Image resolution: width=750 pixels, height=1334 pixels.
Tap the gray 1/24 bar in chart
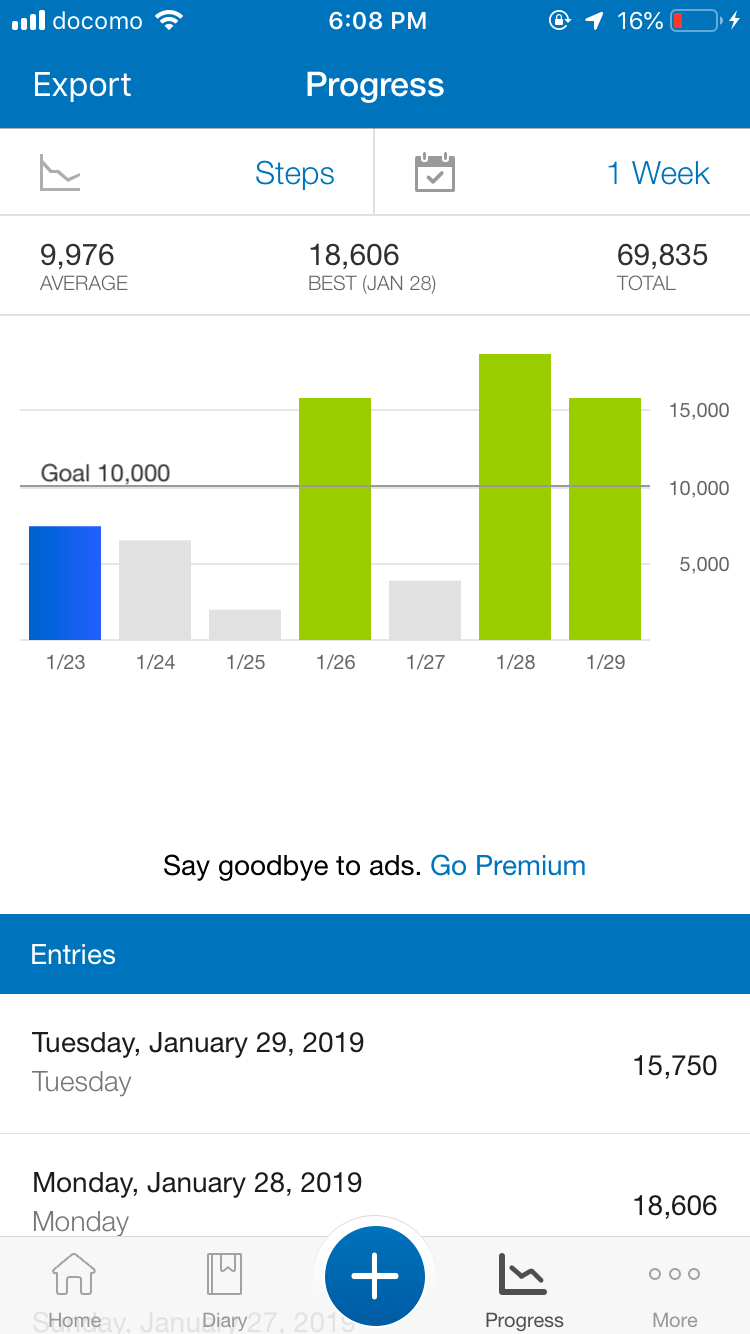coord(155,590)
